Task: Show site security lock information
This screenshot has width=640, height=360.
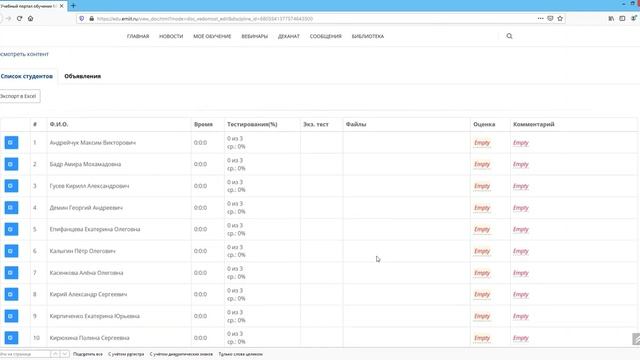Action: [x=91, y=18]
